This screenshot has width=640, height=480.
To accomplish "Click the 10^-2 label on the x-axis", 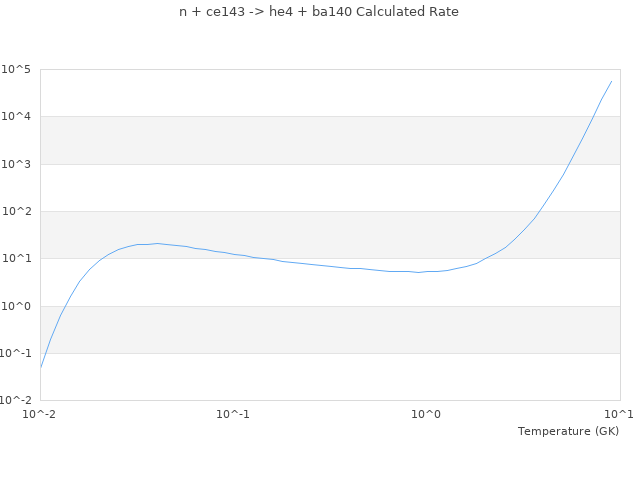I will click(x=40, y=414).
